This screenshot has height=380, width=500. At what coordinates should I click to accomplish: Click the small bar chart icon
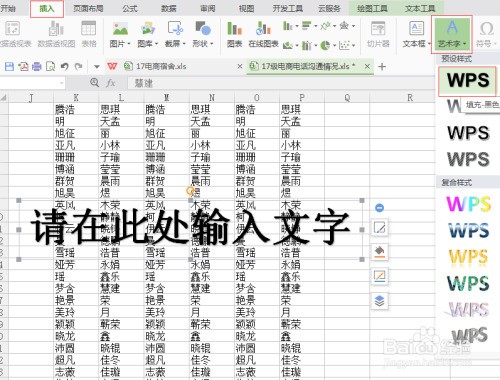point(306,25)
